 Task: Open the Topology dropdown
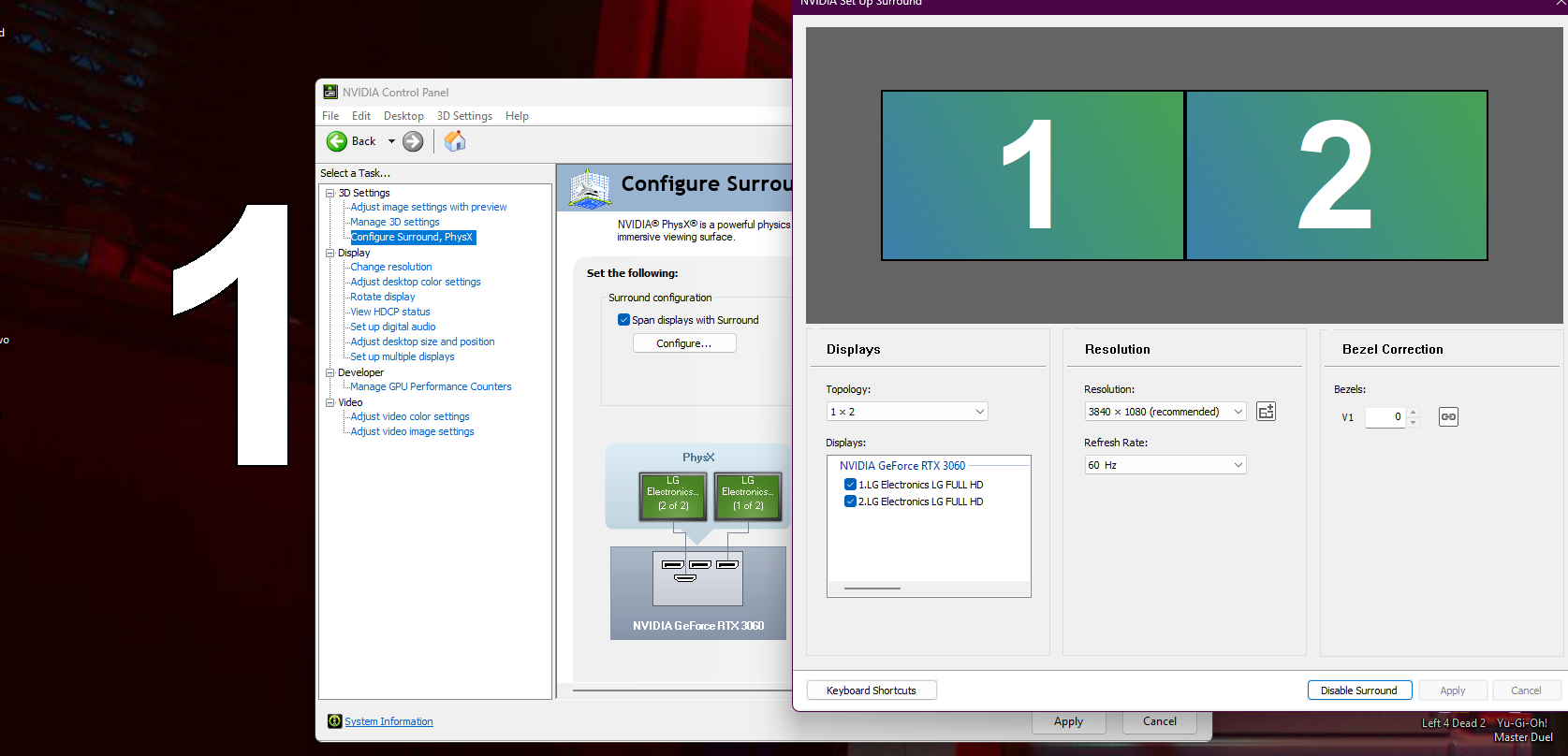pyautogui.click(x=907, y=412)
